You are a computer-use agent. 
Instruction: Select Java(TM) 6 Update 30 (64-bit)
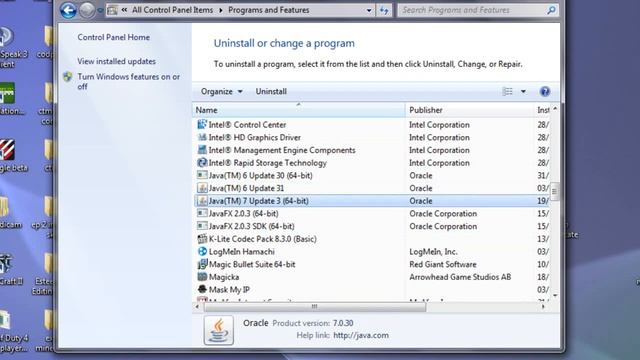coord(260,176)
